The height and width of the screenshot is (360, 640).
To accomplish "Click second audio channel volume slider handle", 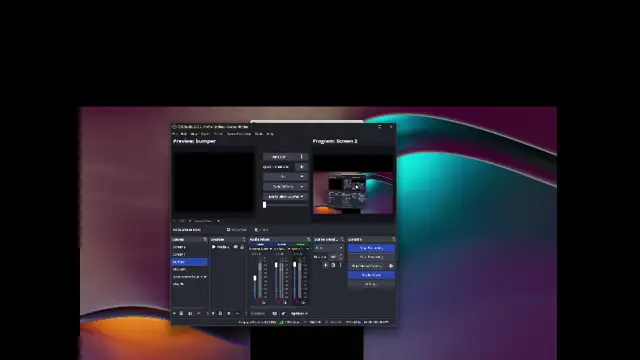I will pyautogui.click(x=276, y=265).
